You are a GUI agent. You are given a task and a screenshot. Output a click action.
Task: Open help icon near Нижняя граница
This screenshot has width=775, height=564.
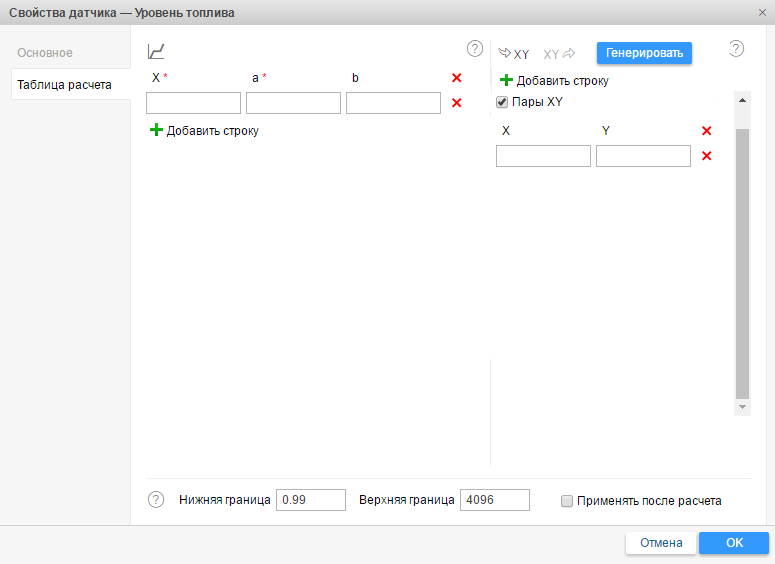click(x=156, y=500)
